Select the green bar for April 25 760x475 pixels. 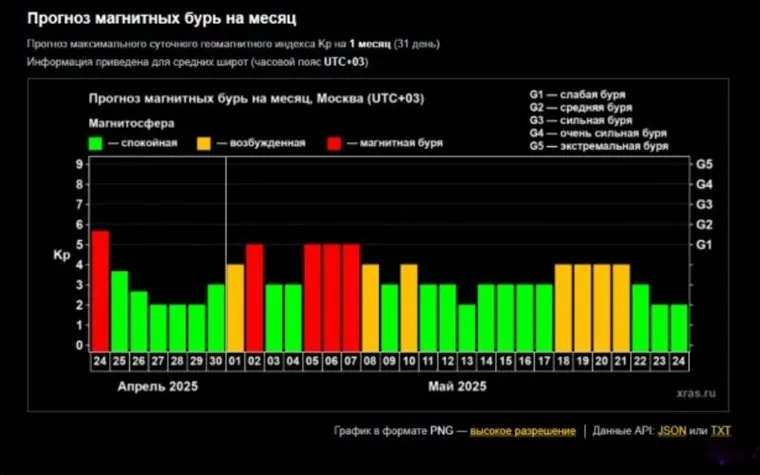pos(119,310)
